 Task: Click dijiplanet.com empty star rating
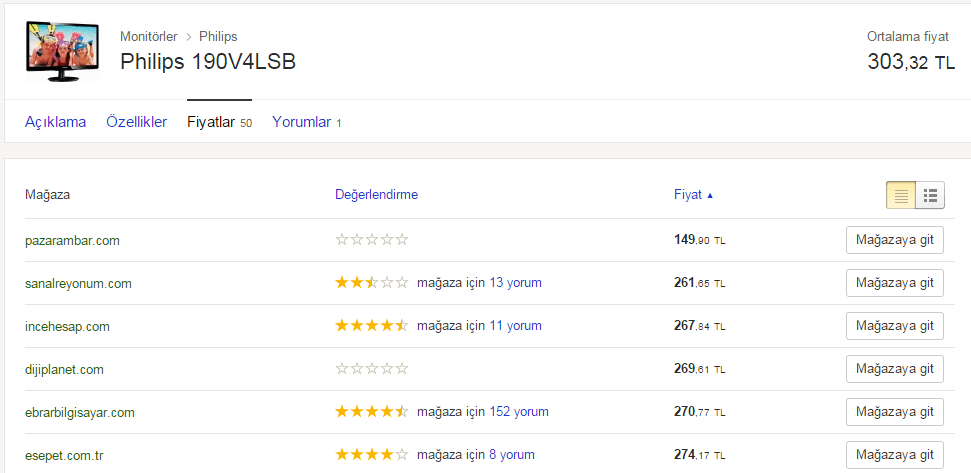372,369
